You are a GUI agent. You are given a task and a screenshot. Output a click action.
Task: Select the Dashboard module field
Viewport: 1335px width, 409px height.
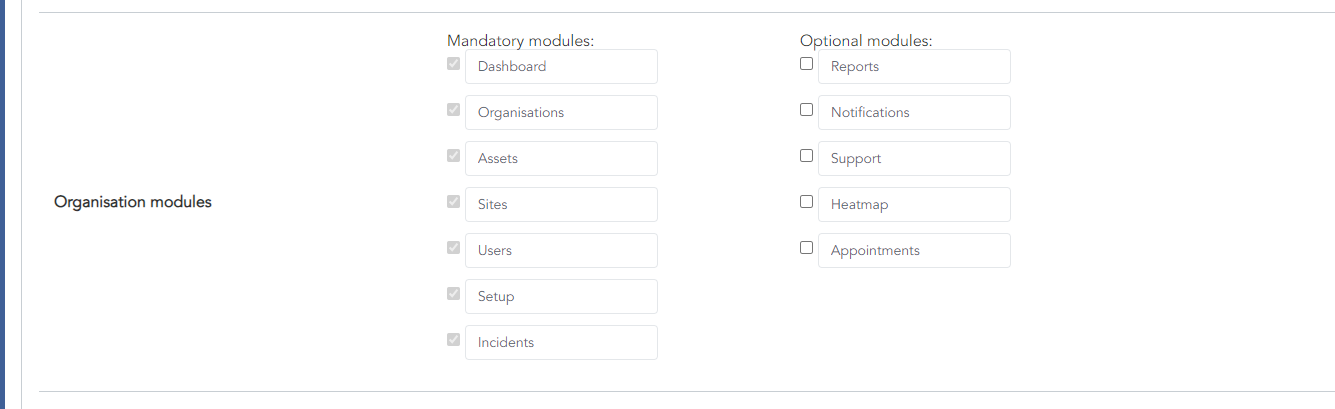(561, 67)
